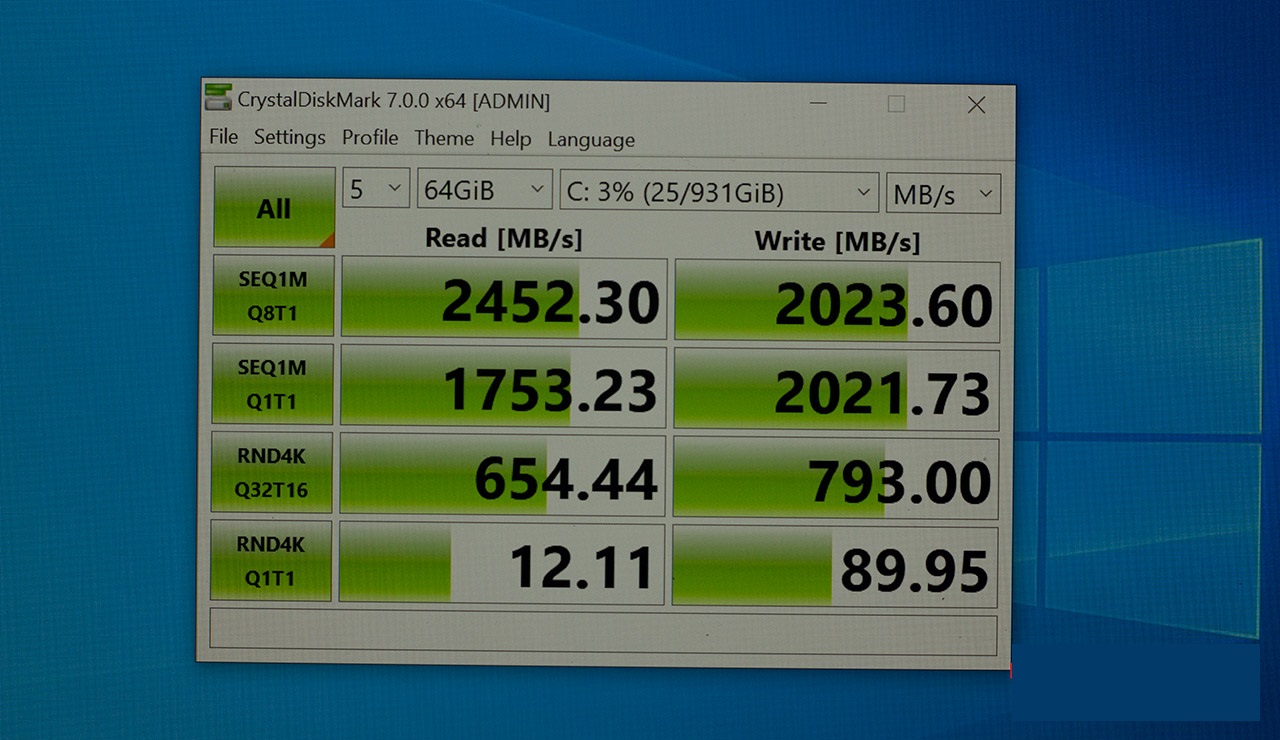Select the 793.00 write result

click(x=835, y=478)
